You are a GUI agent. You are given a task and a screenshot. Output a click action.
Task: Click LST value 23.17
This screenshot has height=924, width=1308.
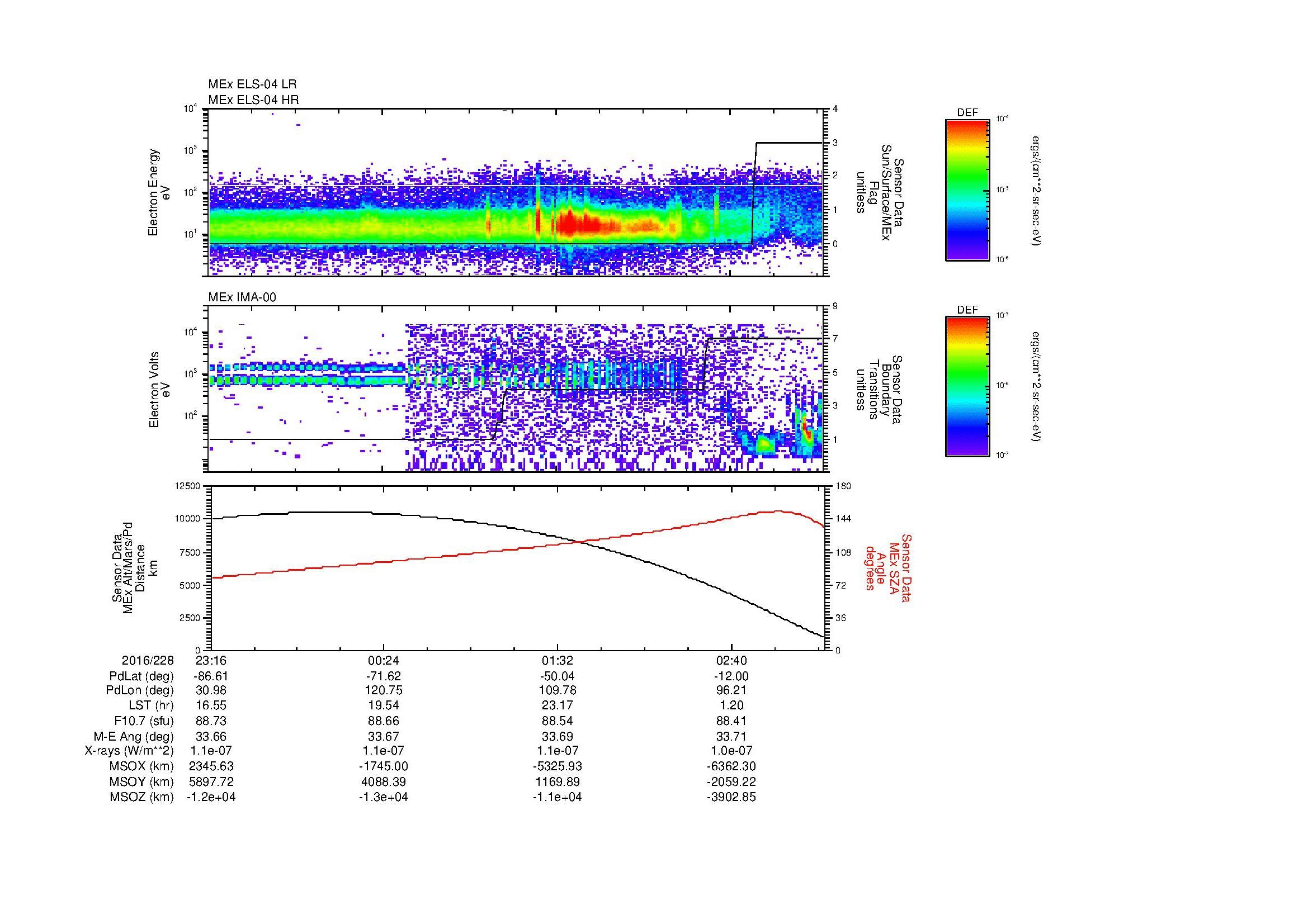pos(557,705)
